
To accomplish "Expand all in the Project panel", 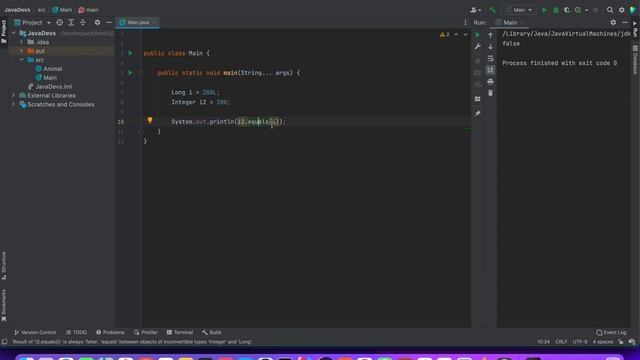I will [71, 22].
